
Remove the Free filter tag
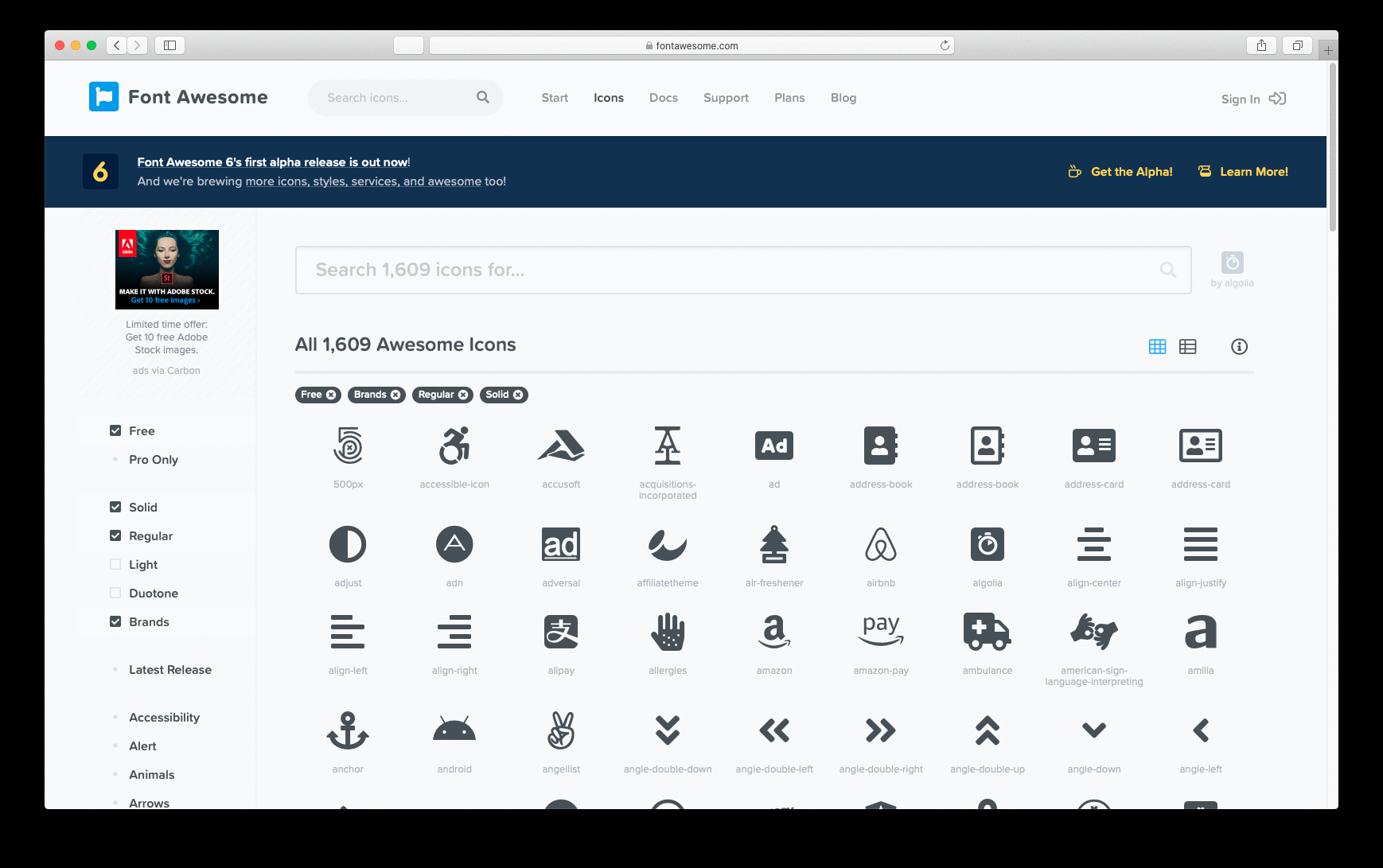point(331,395)
